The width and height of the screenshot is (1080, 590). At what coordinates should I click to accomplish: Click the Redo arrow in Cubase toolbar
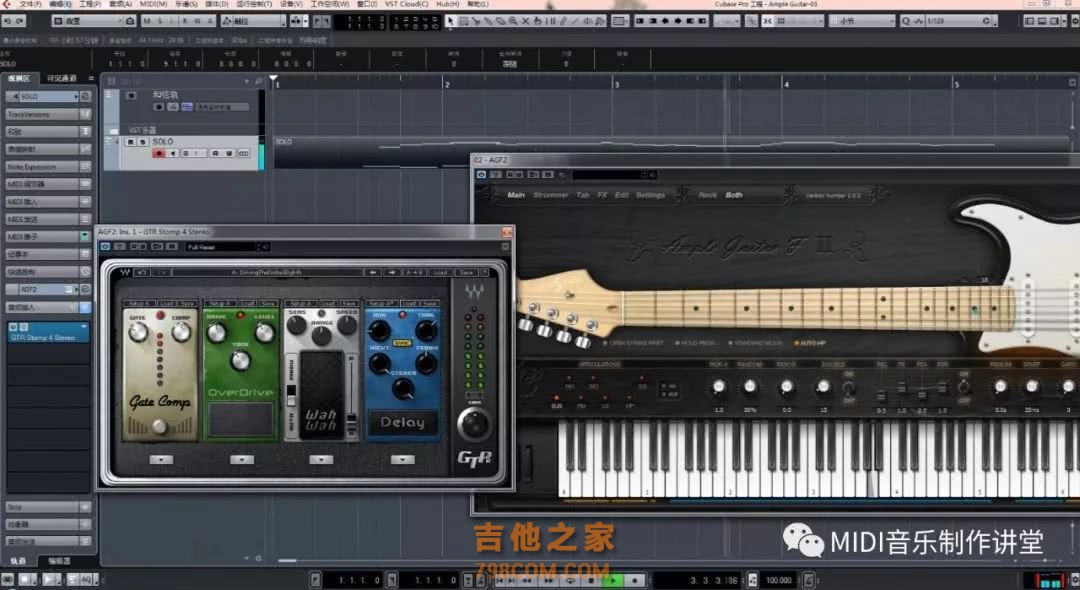pyautogui.click(x=19, y=21)
